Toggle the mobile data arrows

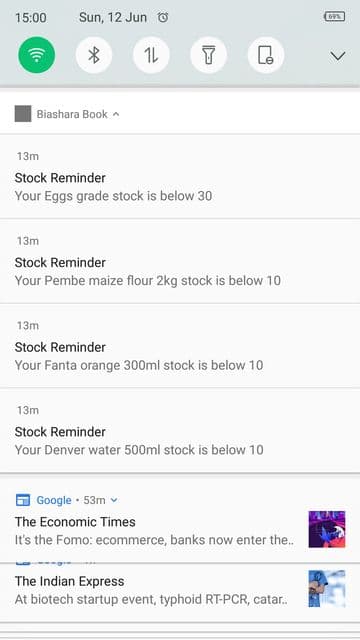point(151,55)
